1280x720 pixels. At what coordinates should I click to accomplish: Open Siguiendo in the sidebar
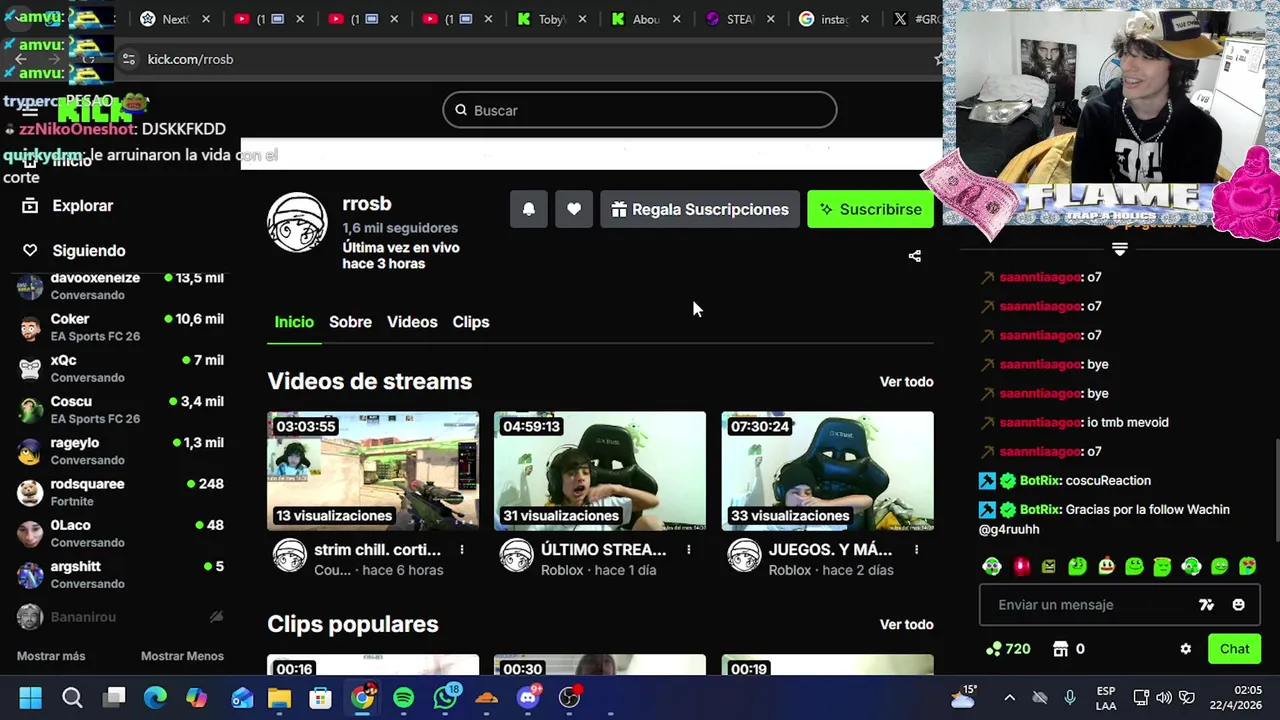point(88,251)
